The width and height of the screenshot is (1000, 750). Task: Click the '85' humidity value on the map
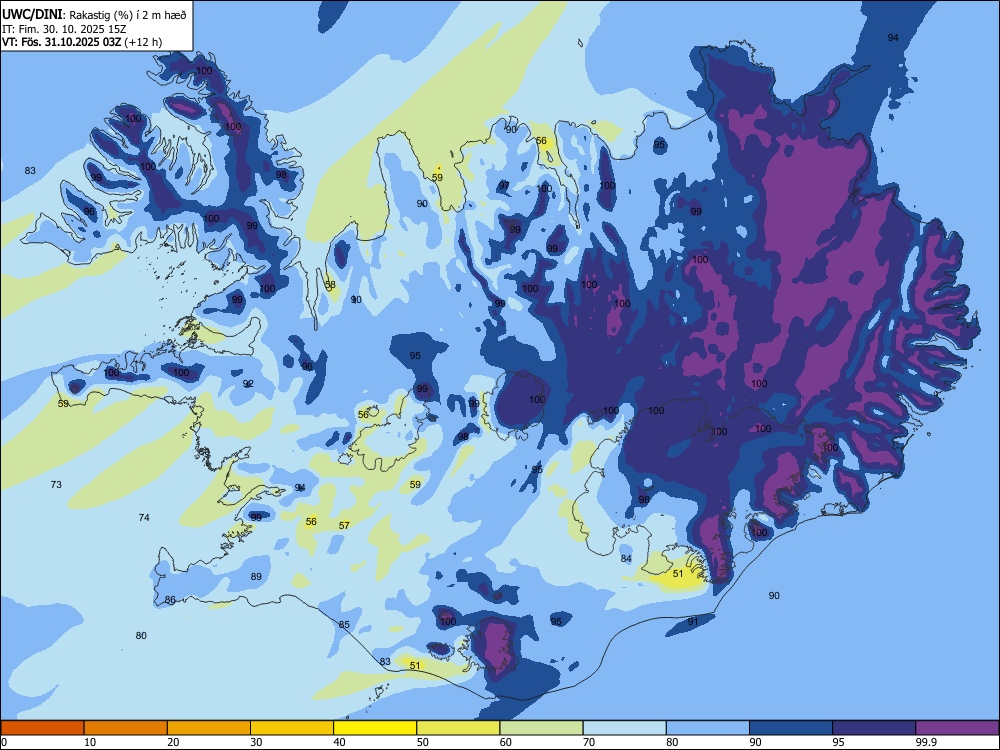[344, 624]
